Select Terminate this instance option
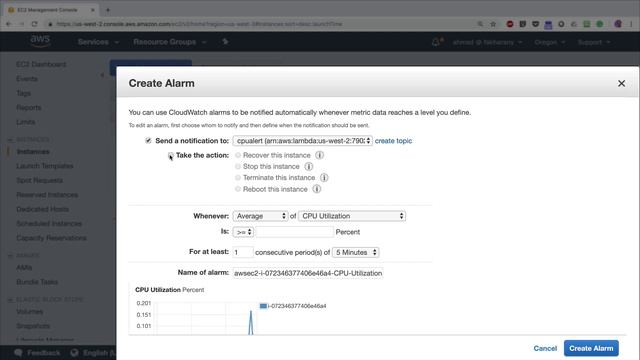640x360 pixels. click(238, 178)
